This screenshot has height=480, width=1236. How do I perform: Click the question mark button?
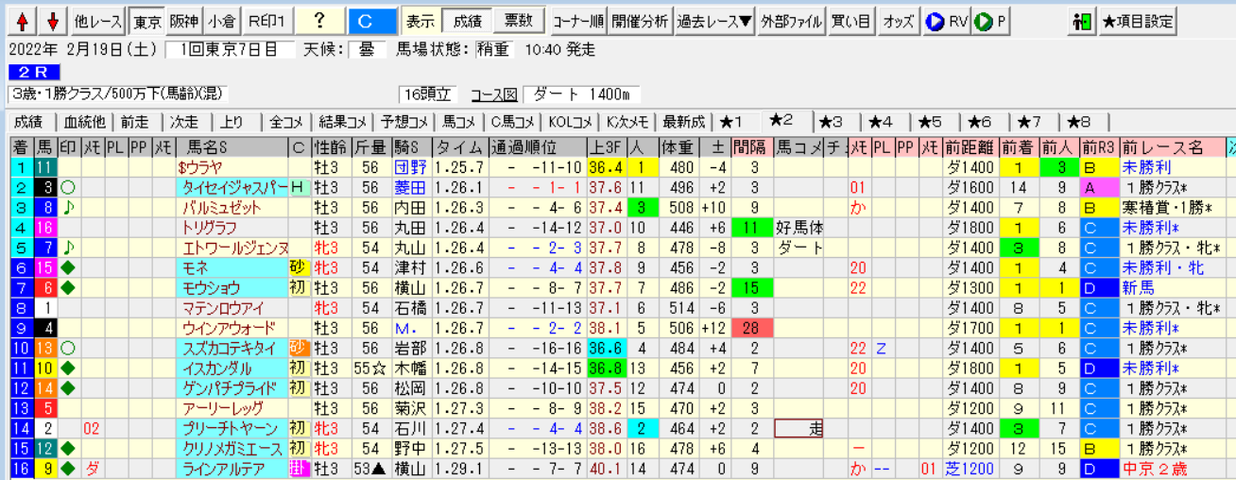[318, 20]
